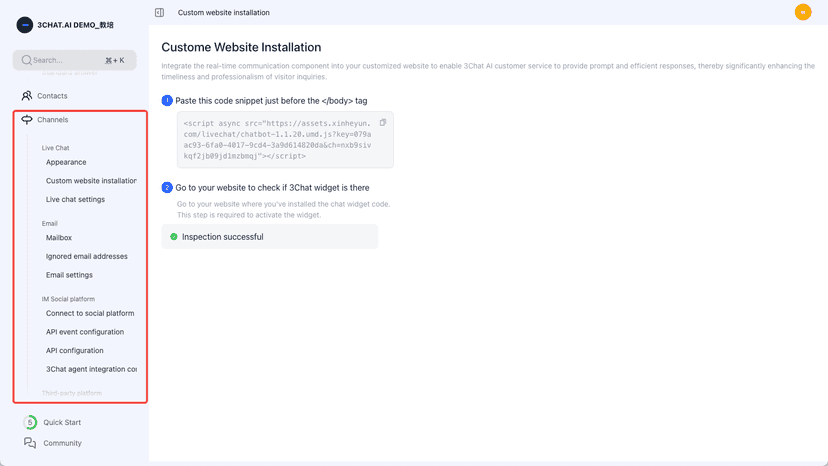Click the Channels signpost icon
This screenshot has width=828, height=466.
26,119
